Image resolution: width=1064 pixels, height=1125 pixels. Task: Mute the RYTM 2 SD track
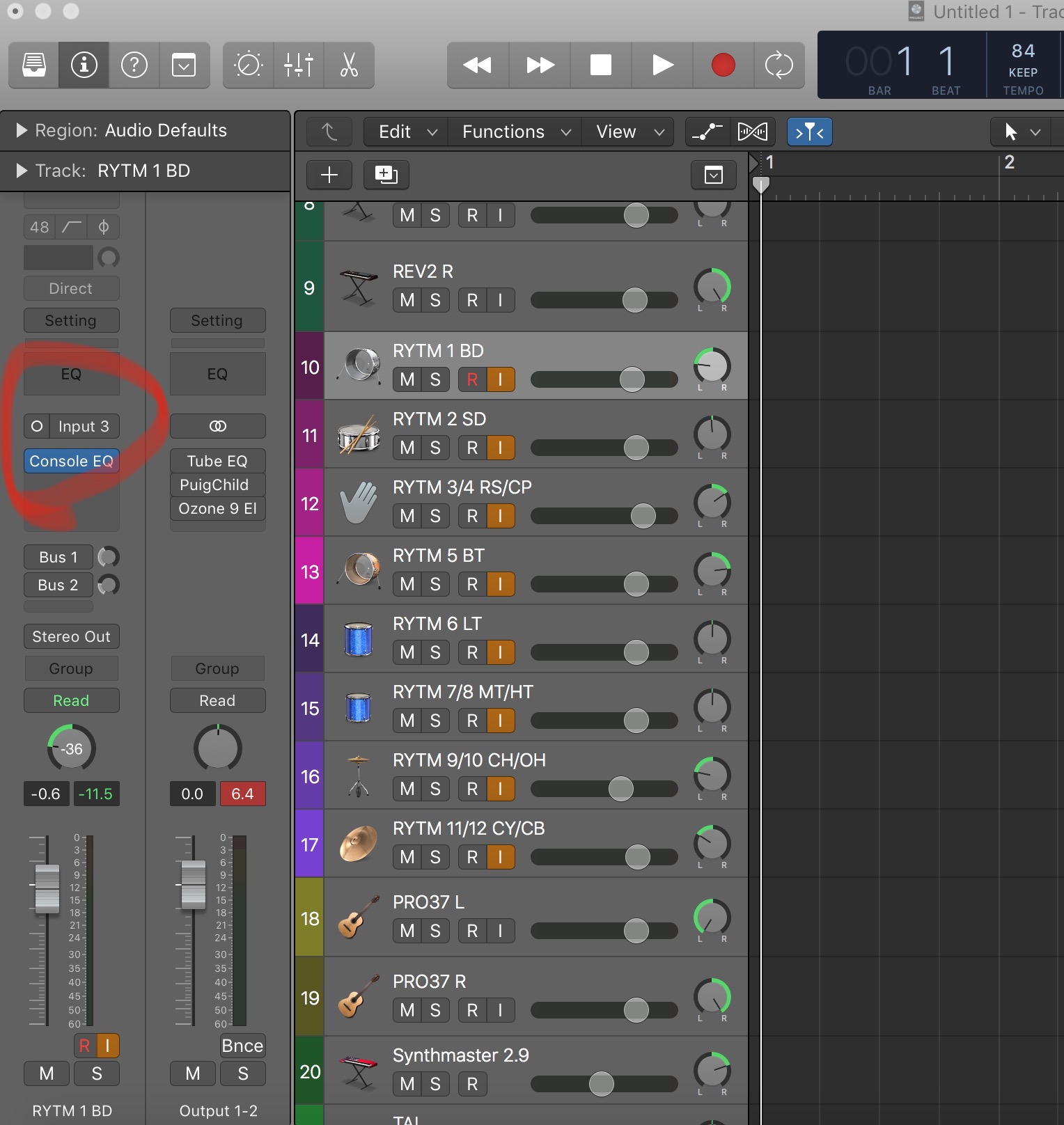pos(407,448)
